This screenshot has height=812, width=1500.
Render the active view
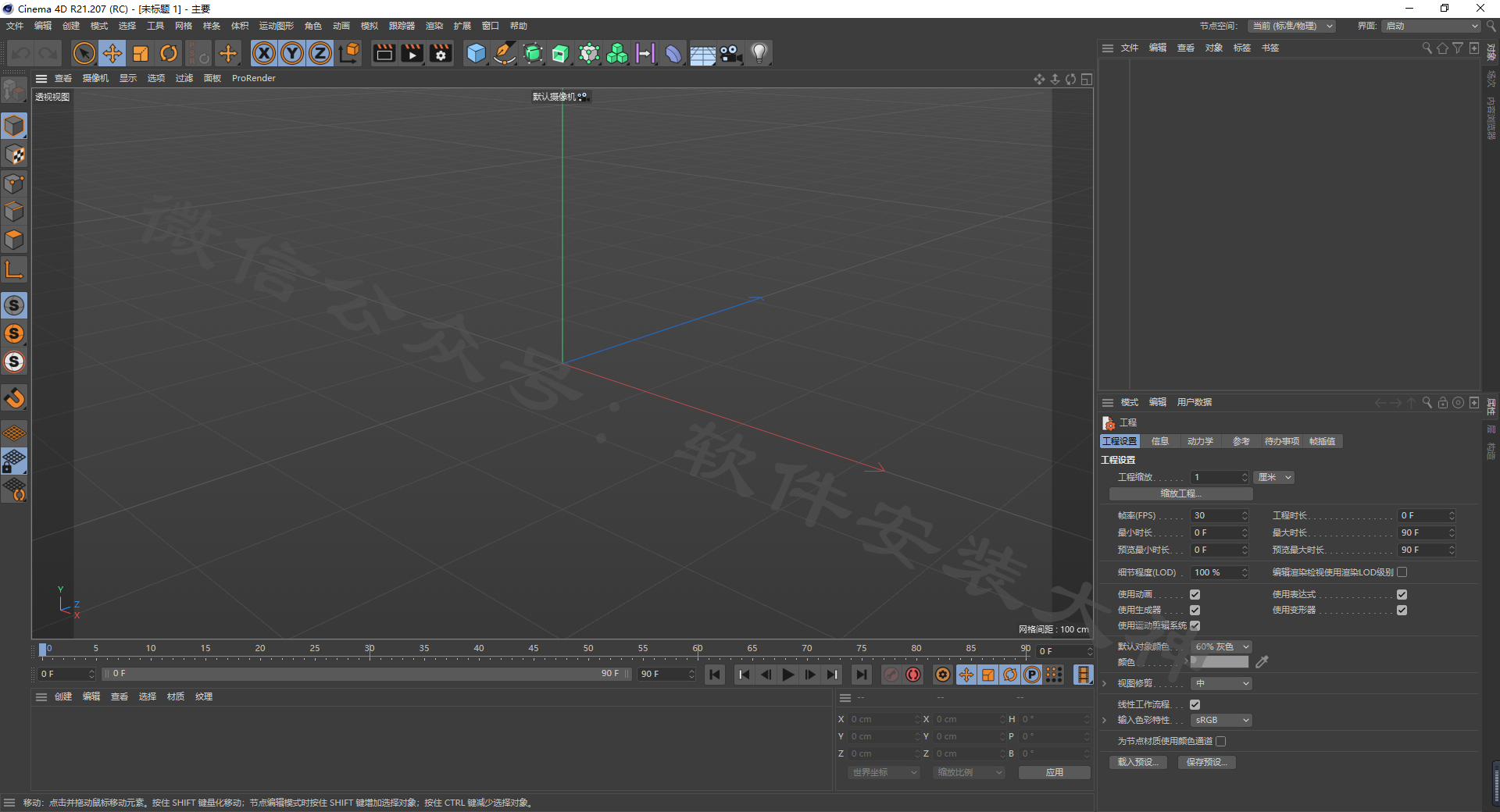click(384, 53)
